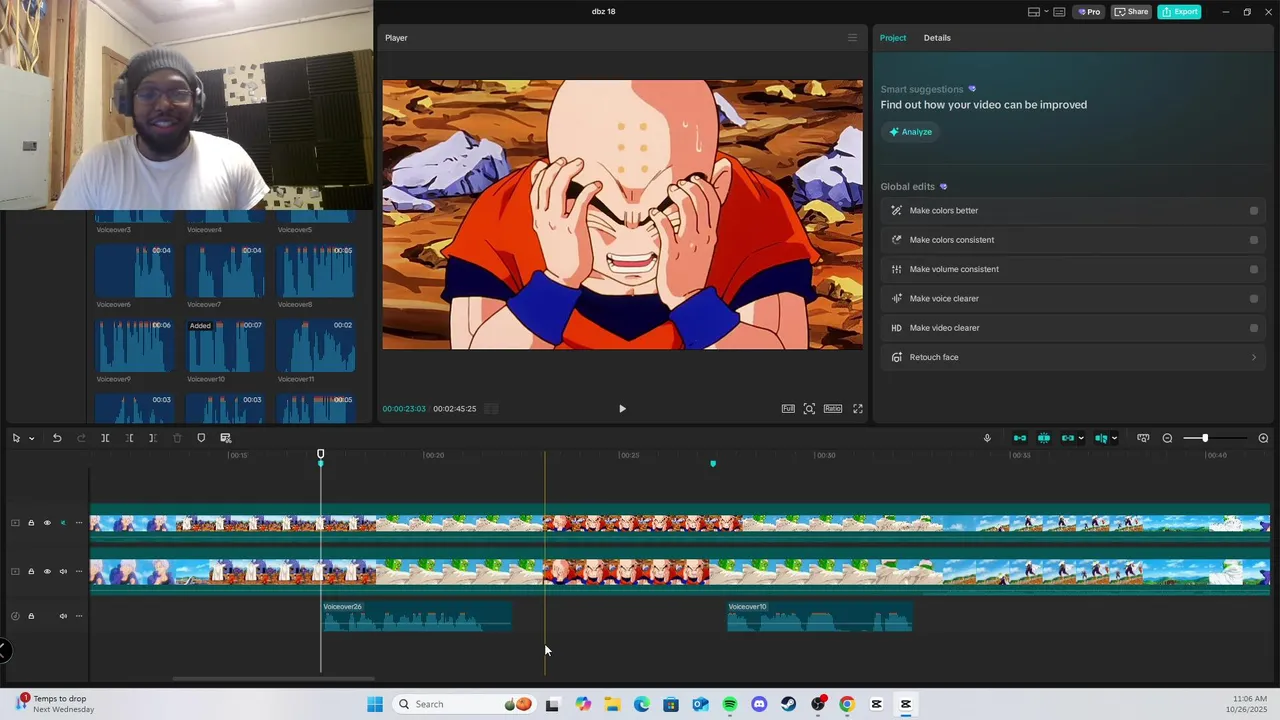Image resolution: width=1280 pixels, height=720 pixels.
Task: Select the pointer selection tool
Action: click(16, 438)
